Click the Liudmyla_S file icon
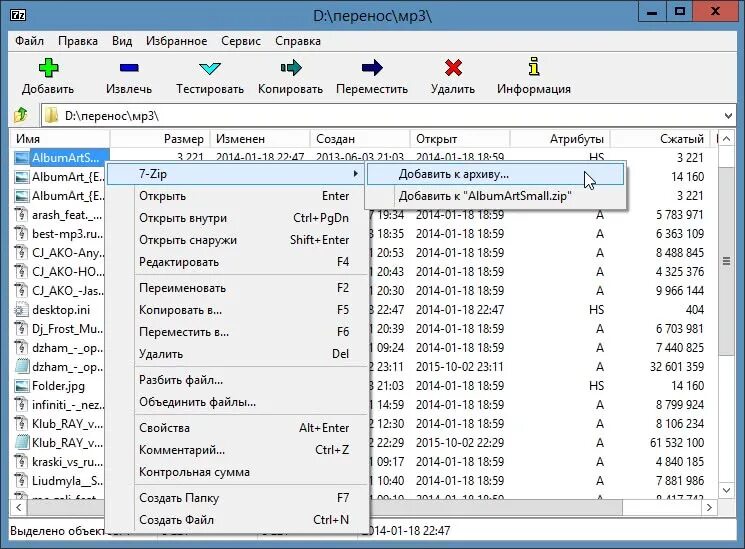This screenshot has width=745, height=549. pos(21,481)
